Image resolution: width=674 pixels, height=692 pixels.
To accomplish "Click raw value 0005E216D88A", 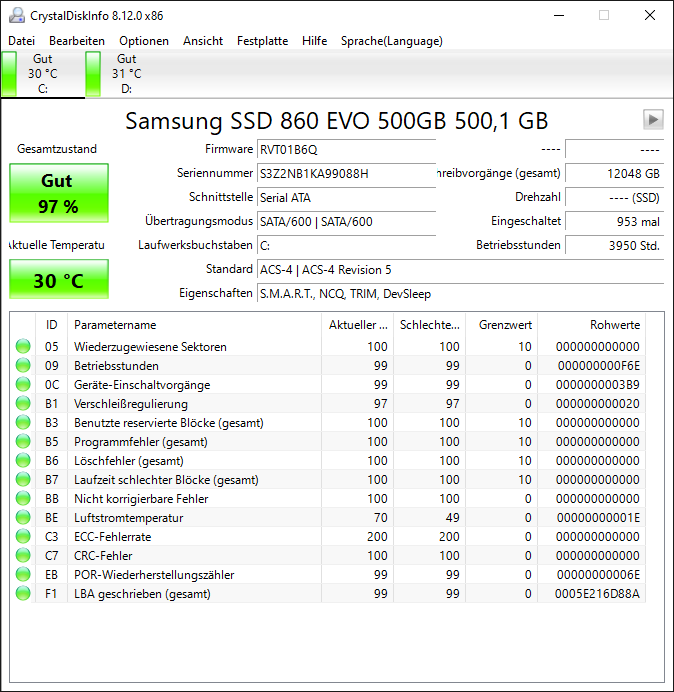I will point(597,594).
